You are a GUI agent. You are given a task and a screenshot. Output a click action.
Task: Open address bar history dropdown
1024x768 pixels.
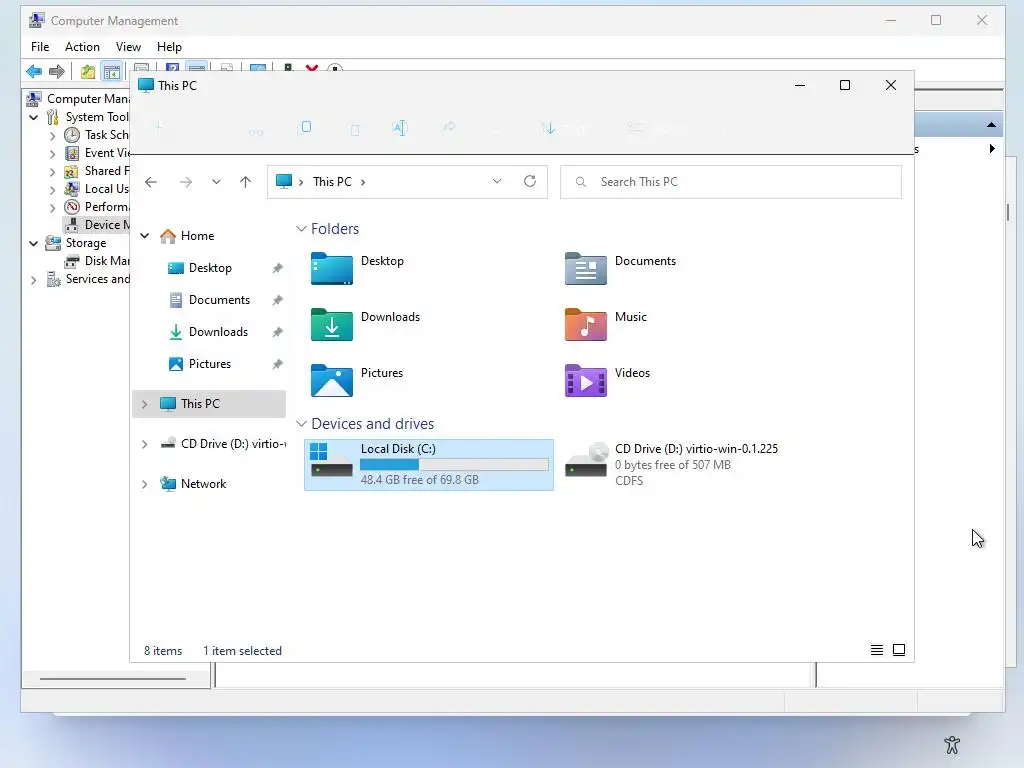coord(497,182)
